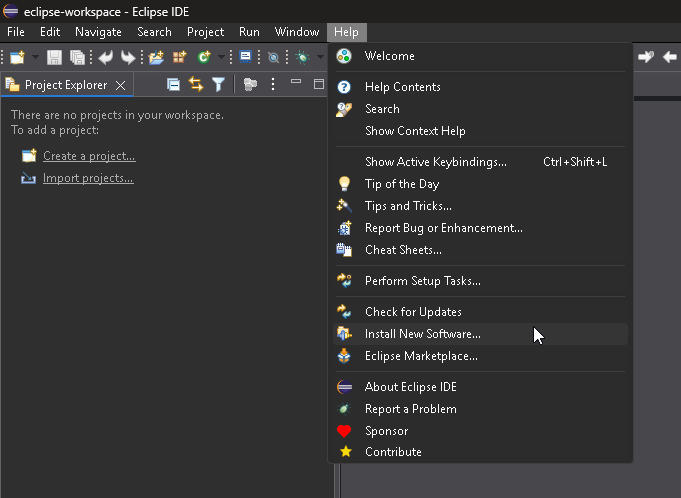
Task: Open the Edit menu
Action: point(50,32)
